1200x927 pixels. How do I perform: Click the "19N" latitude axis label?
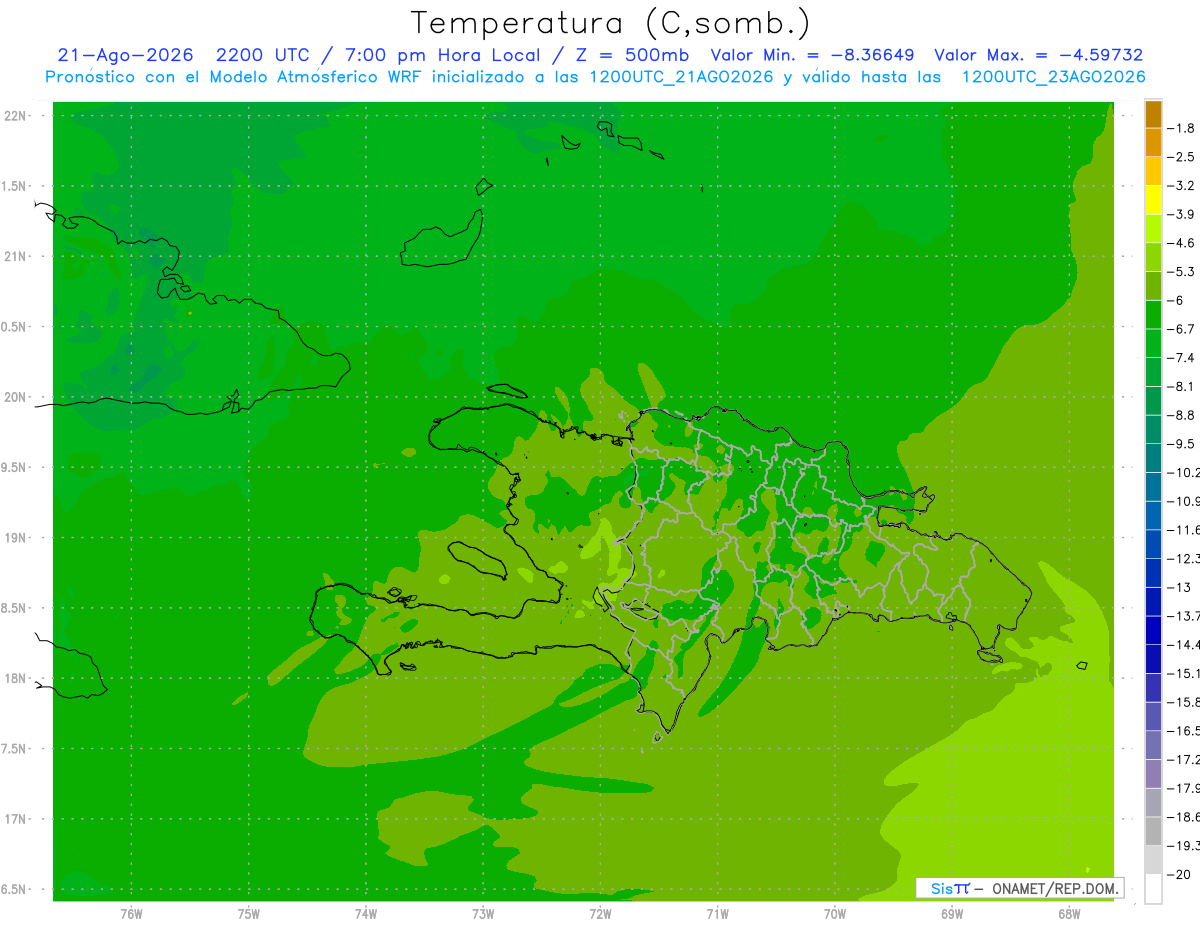point(15,537)
